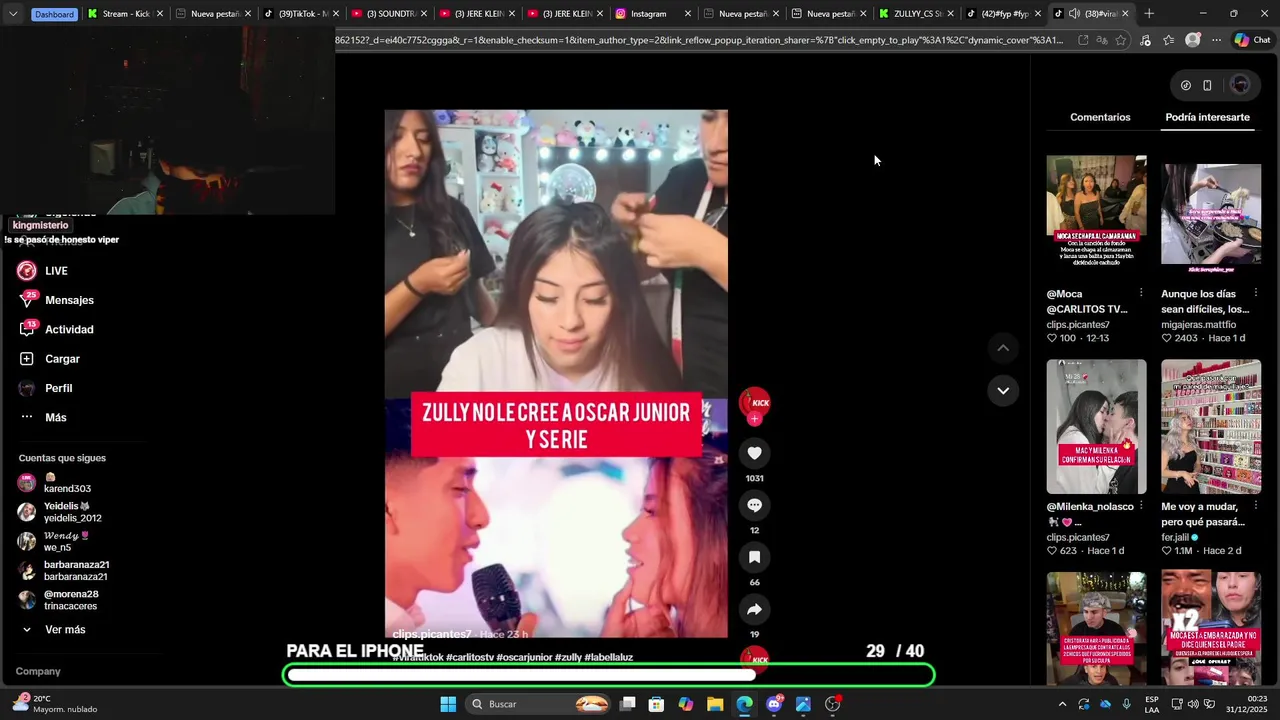Switch to Podría interesarte tab
Viewport: 1280px width, 720px height.
(1207, 117)
